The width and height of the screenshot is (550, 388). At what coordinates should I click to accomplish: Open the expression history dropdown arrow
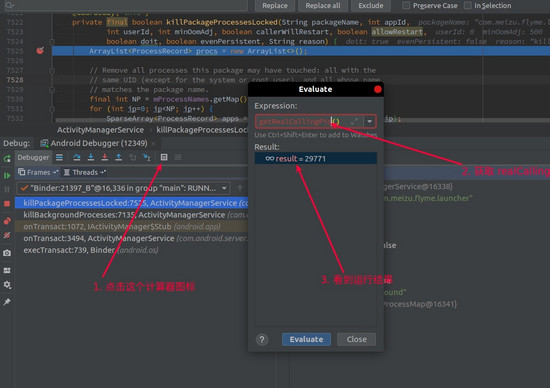pos(369,122)
